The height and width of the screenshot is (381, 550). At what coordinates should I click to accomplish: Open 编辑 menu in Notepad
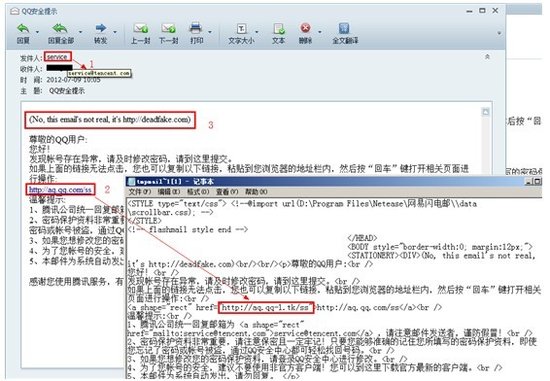click(x=169, y=192)
